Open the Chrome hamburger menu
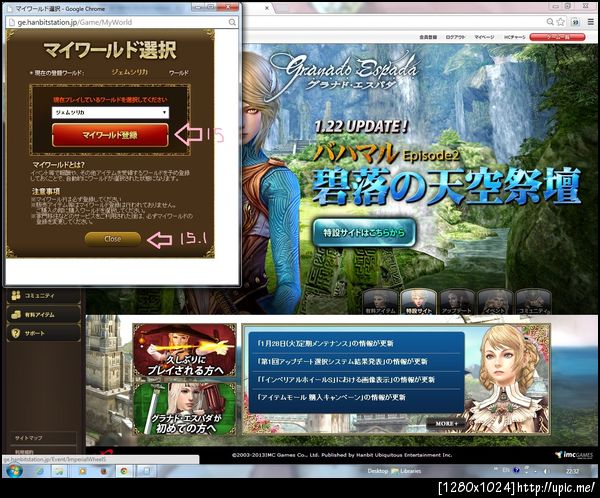 (590, 22)
